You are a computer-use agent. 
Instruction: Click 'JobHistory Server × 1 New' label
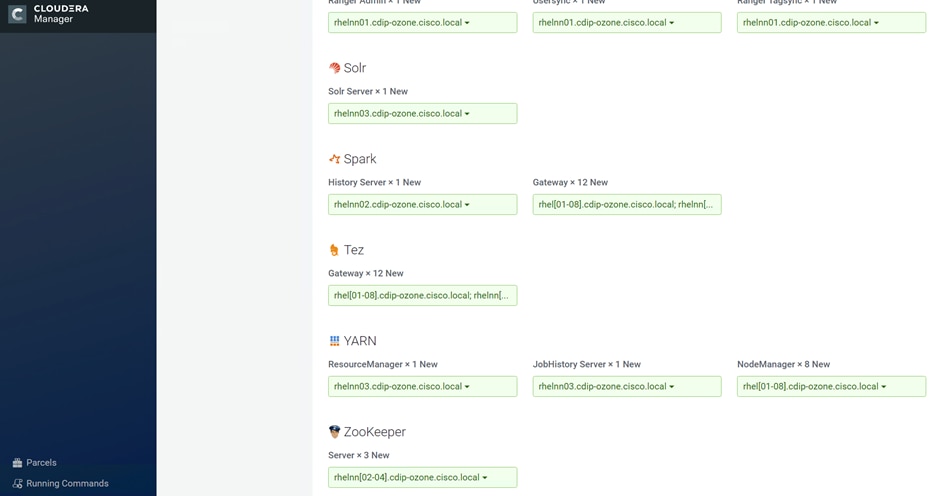(587, 364)
